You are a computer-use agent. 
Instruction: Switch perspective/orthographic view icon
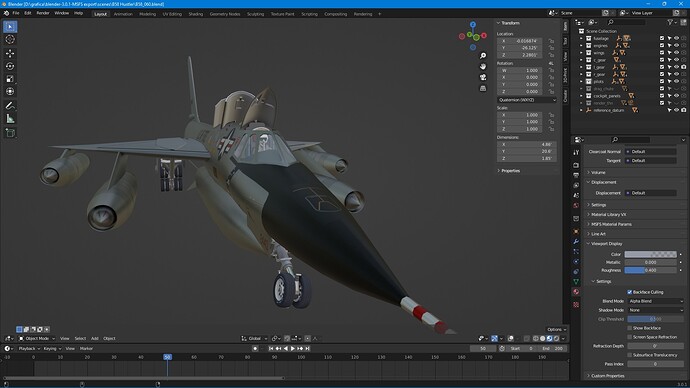coord(483,88)
